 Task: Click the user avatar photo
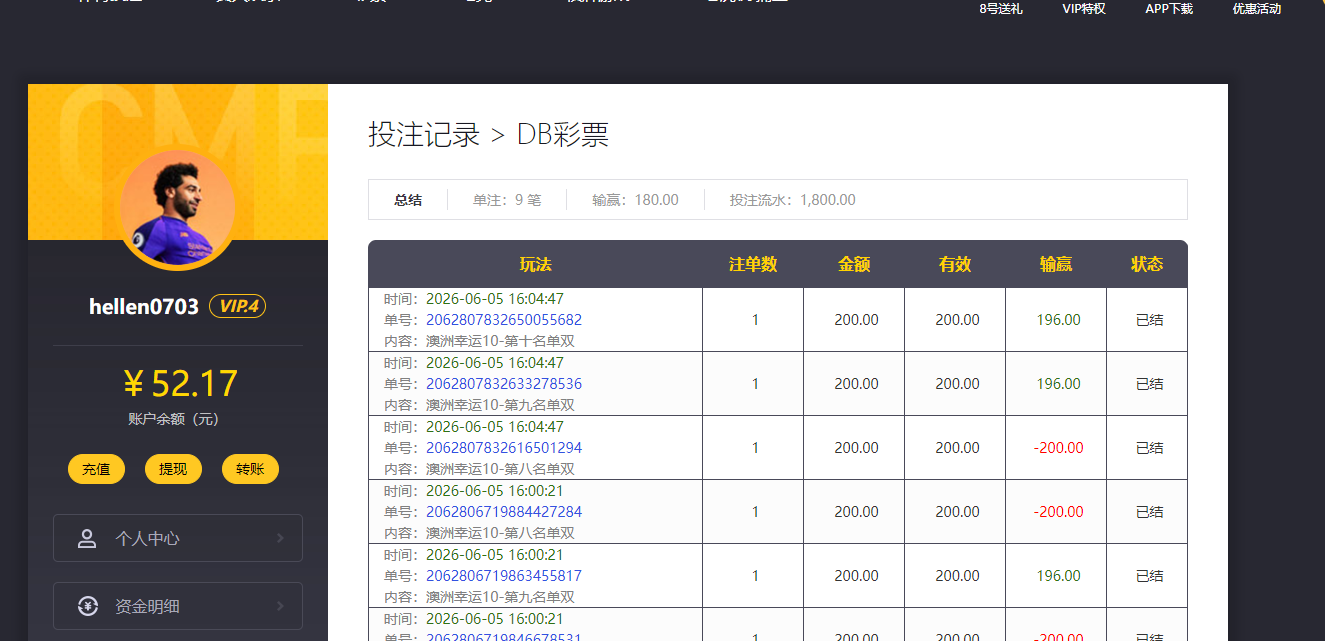(x=178, y=210)
